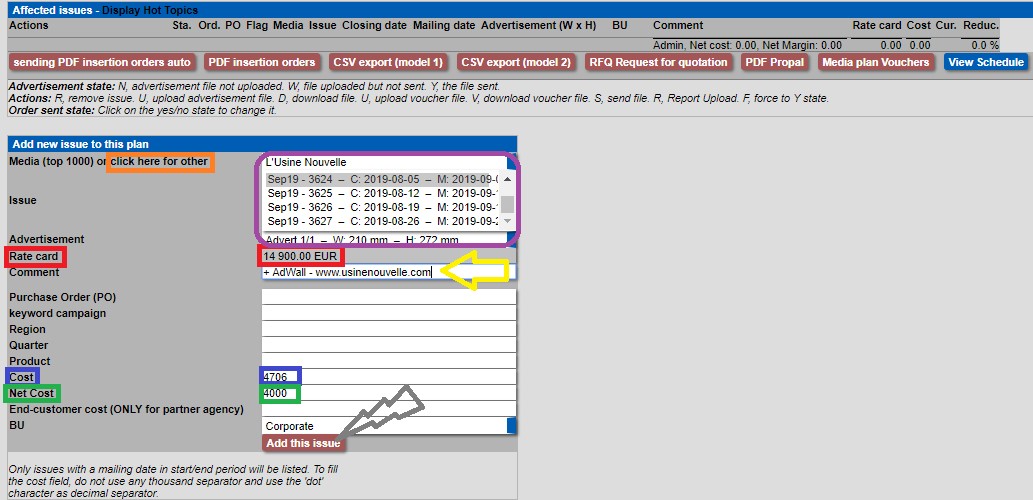Open 'RFQ Request for quotation'
This screenshot has width=1033, height=500.
[660, 62]
